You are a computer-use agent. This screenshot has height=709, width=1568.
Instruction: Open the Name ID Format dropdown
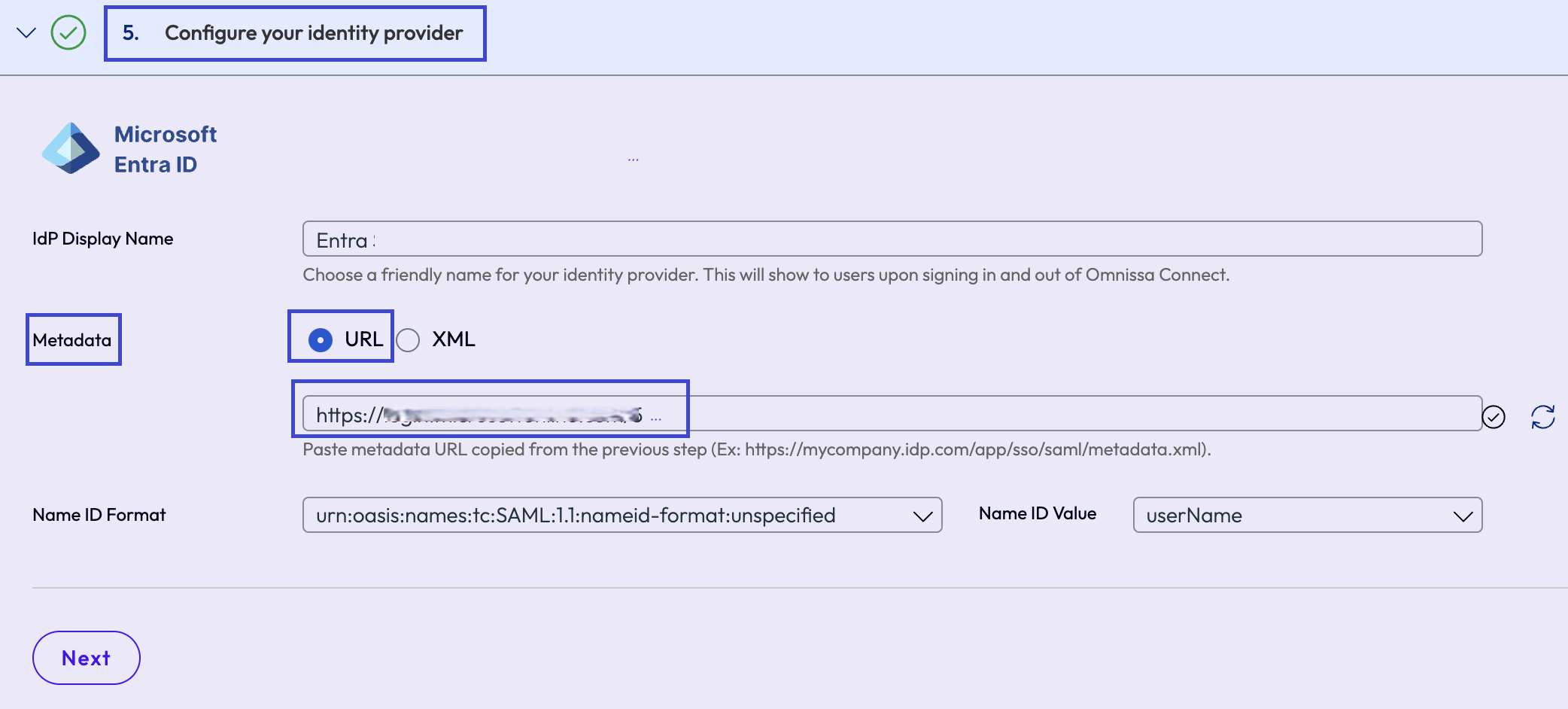coord(622,515)
